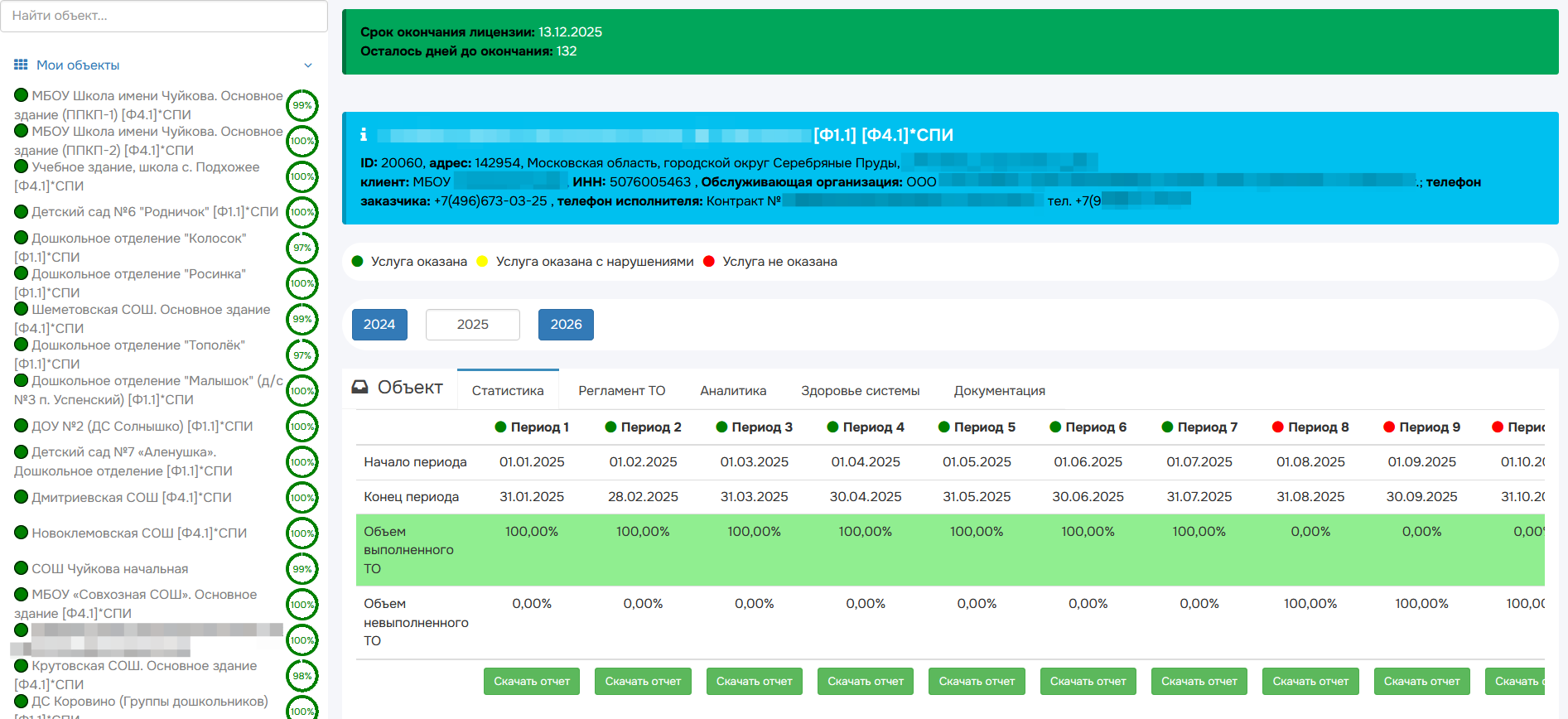Click 99% progress circle for Шеметовская СОШ

point(302,319)
